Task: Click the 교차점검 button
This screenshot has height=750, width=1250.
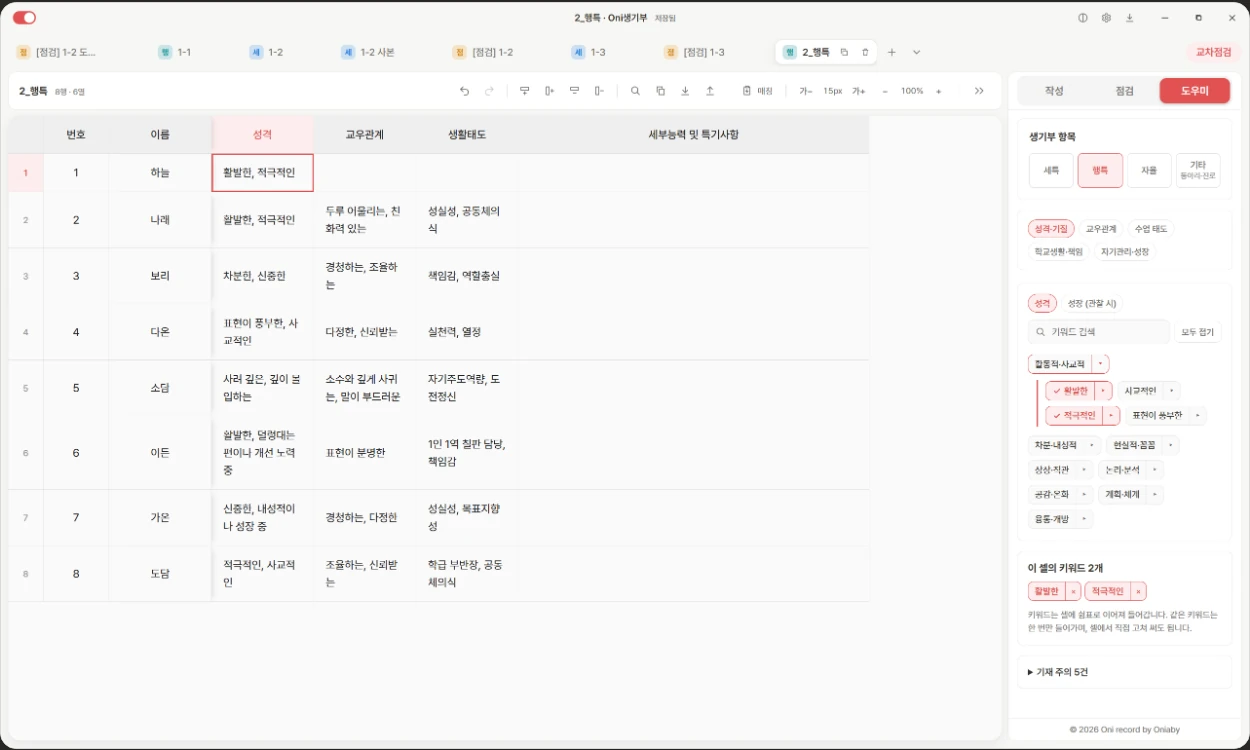Action: click(x=1212, y=52)
